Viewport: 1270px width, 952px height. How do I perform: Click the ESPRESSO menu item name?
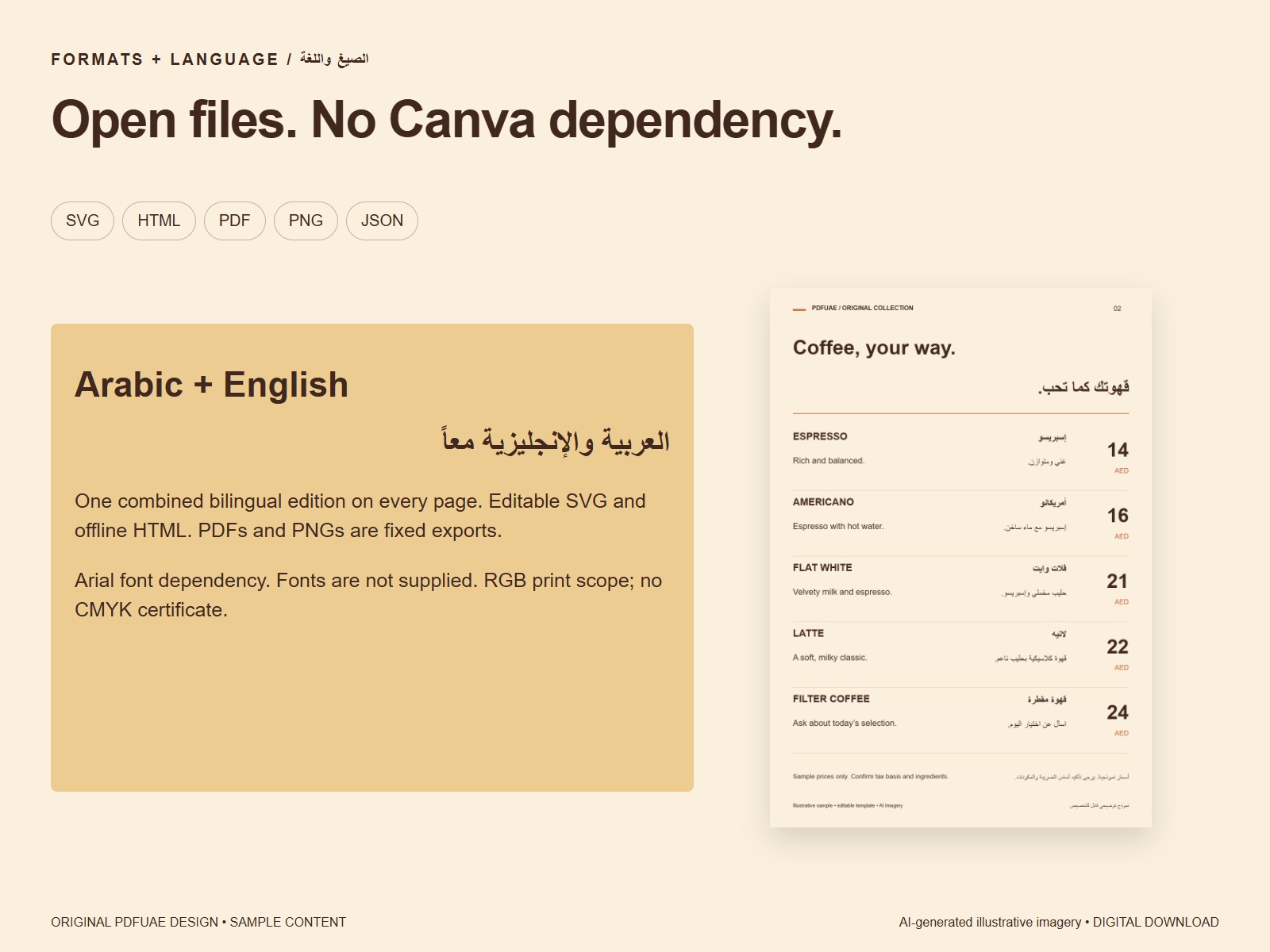[820, 436]
